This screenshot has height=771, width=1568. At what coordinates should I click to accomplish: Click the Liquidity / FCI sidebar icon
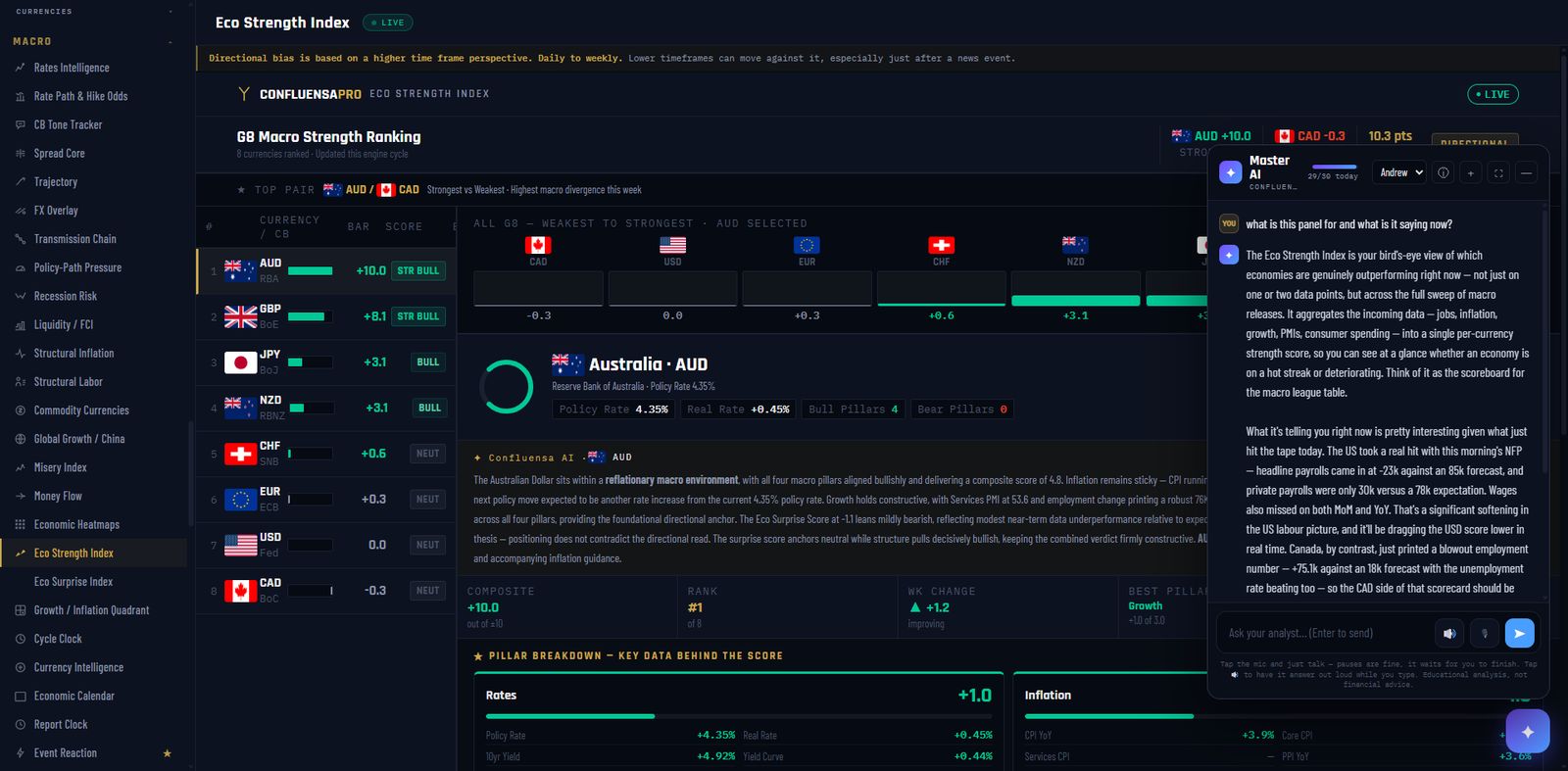click(x=21, y=324)
